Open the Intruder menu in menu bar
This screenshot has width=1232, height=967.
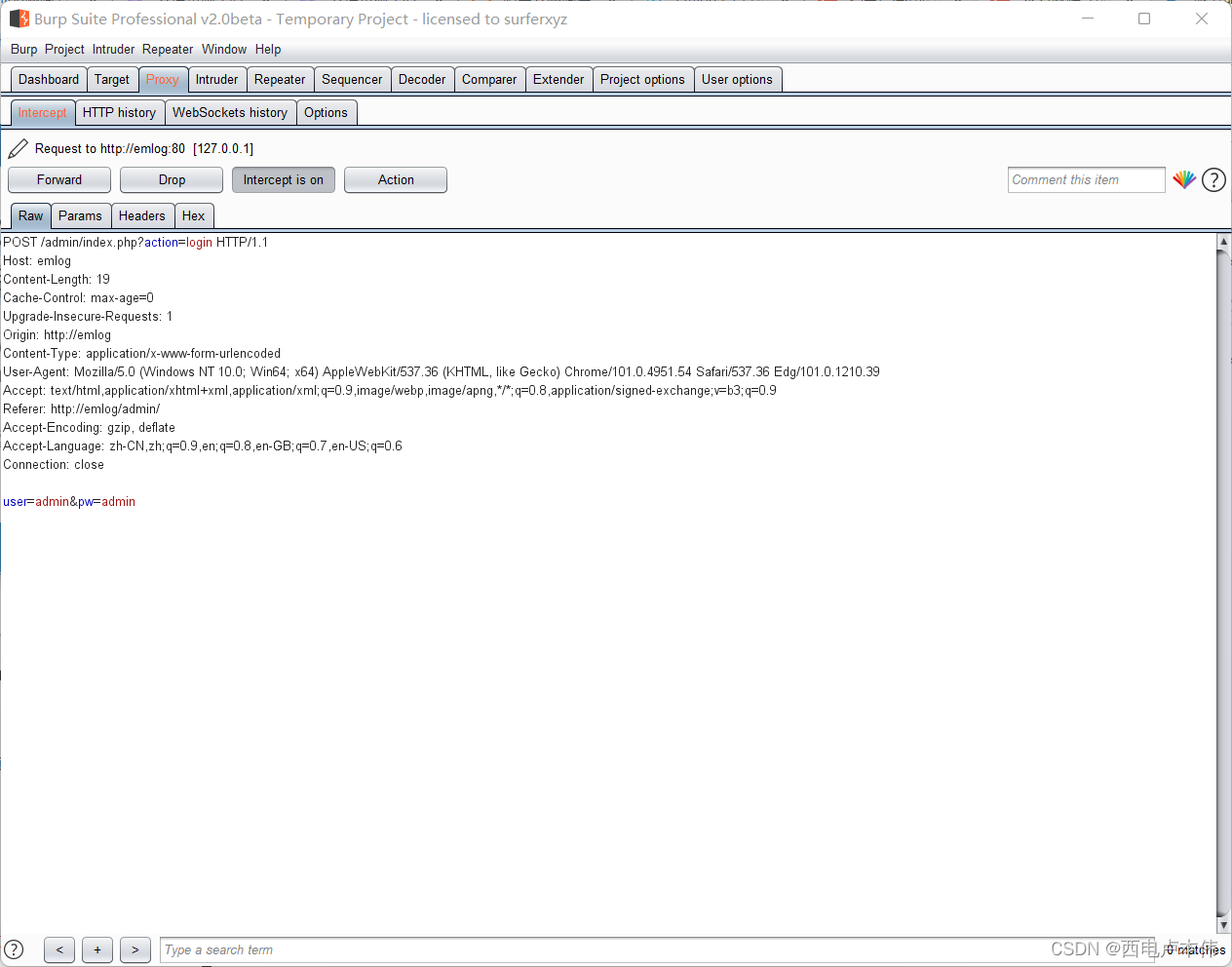point(114,49)
